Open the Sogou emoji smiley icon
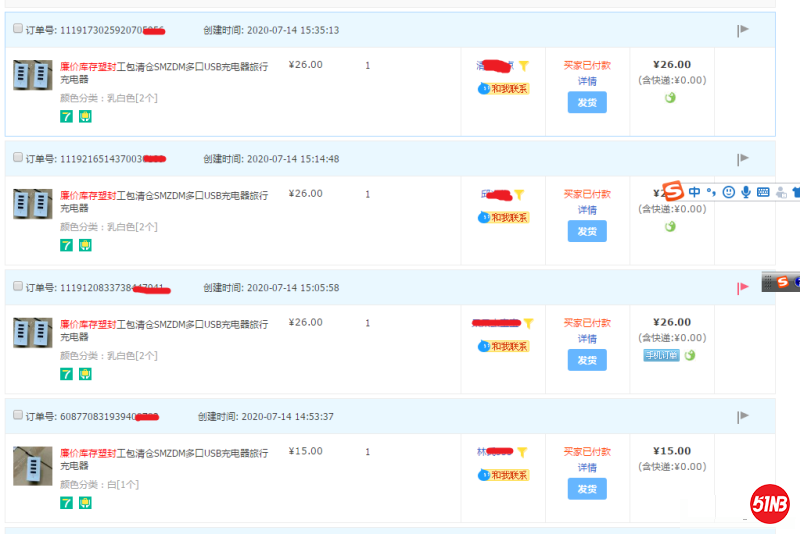 tap(728, 191)
